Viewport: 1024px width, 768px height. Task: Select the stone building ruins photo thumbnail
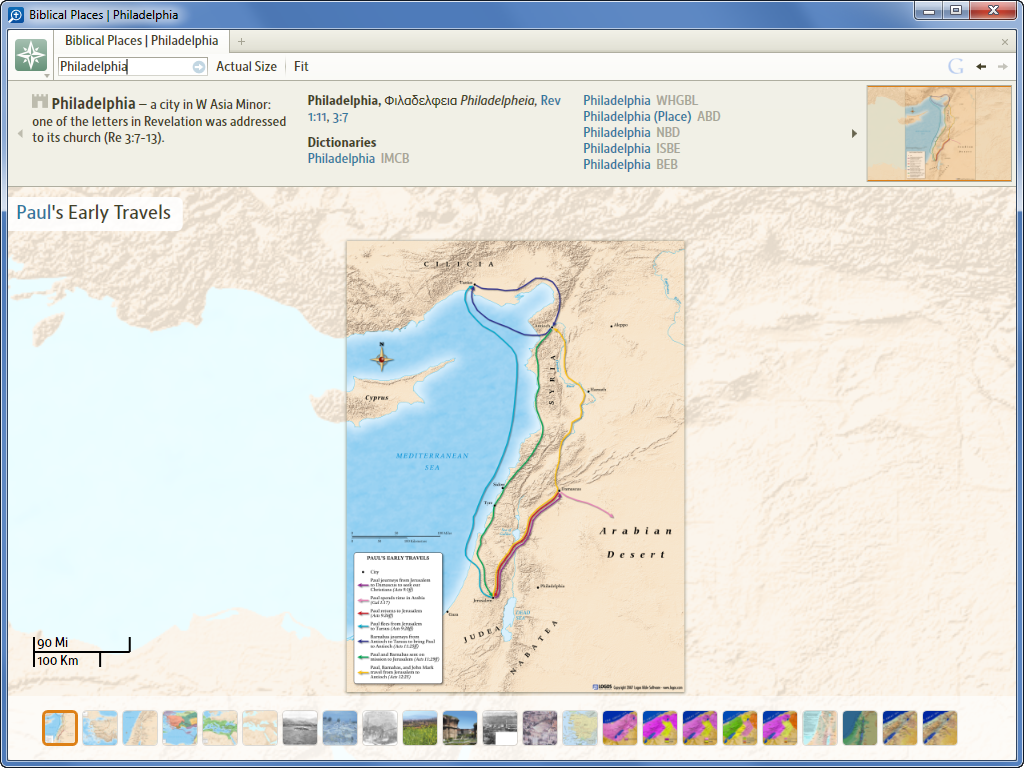460,728
